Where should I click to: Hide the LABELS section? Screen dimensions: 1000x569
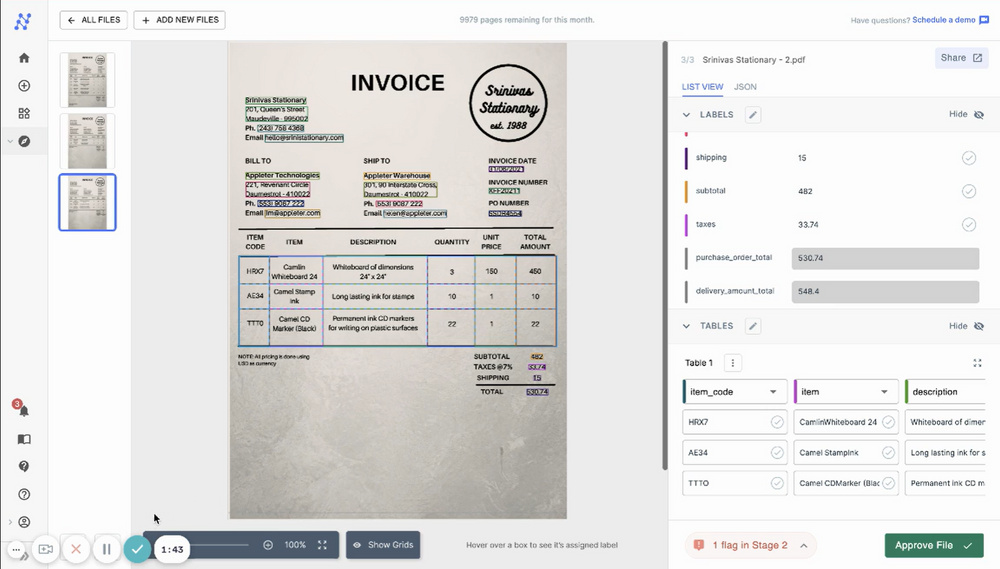pyautogui.click(x=966, y=115)
